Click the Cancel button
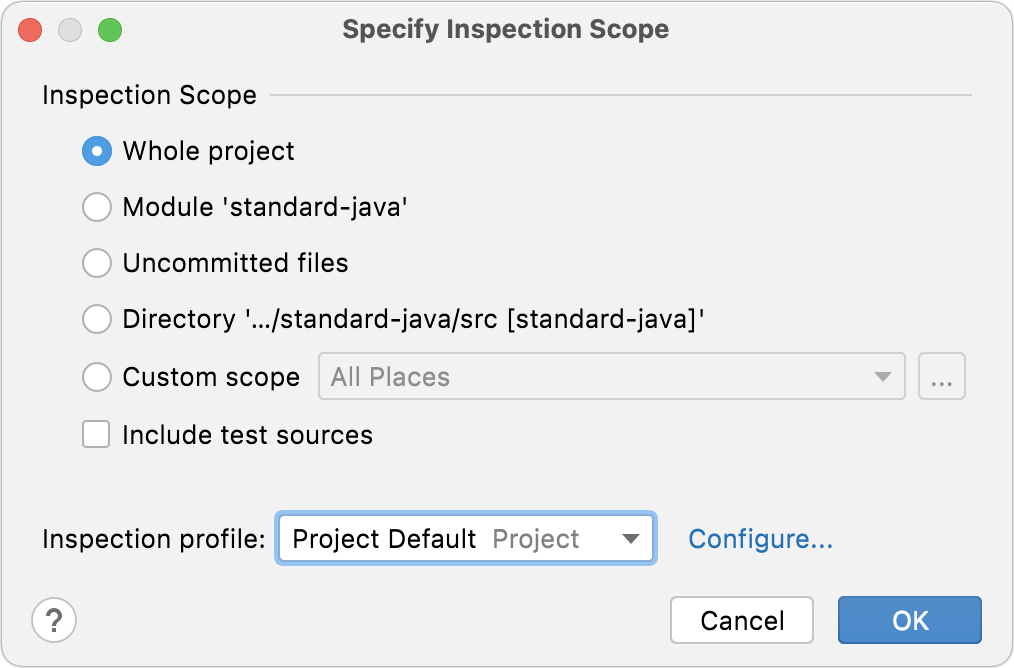Screen dimensions: 1014x668 pyautogui.click(x=742, y=620)
